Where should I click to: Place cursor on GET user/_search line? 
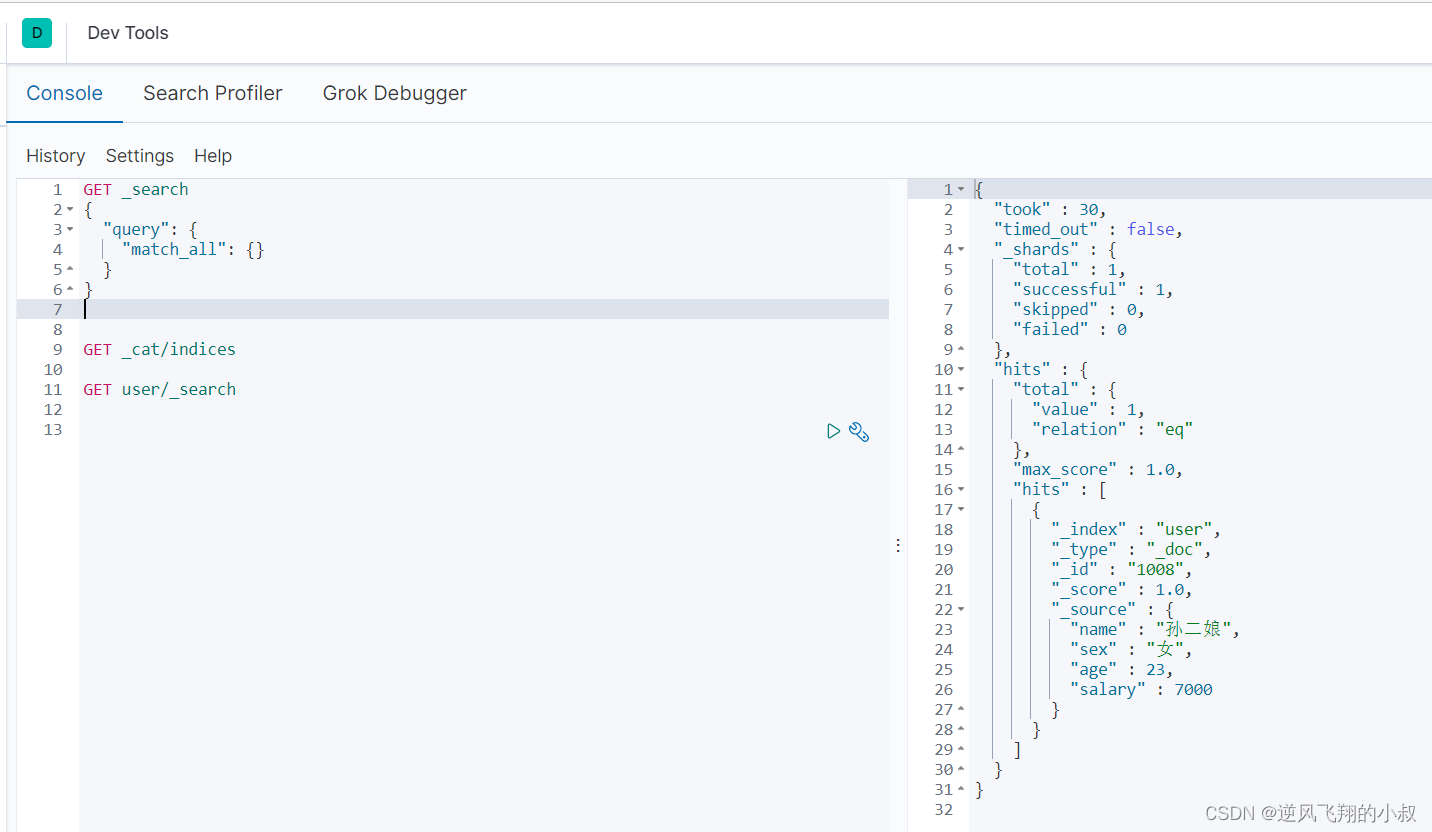[x=160, y=390]
